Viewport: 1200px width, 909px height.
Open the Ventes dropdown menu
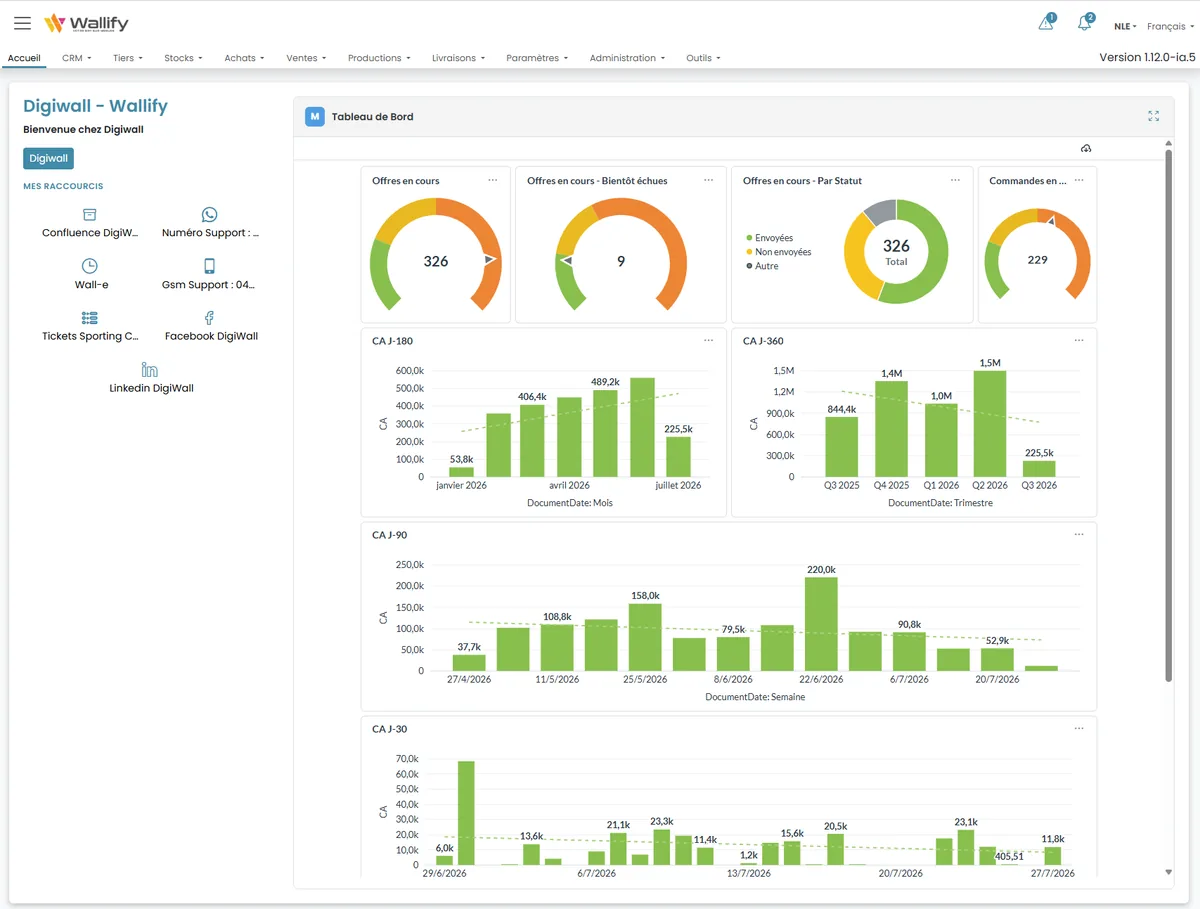(306, 58)
